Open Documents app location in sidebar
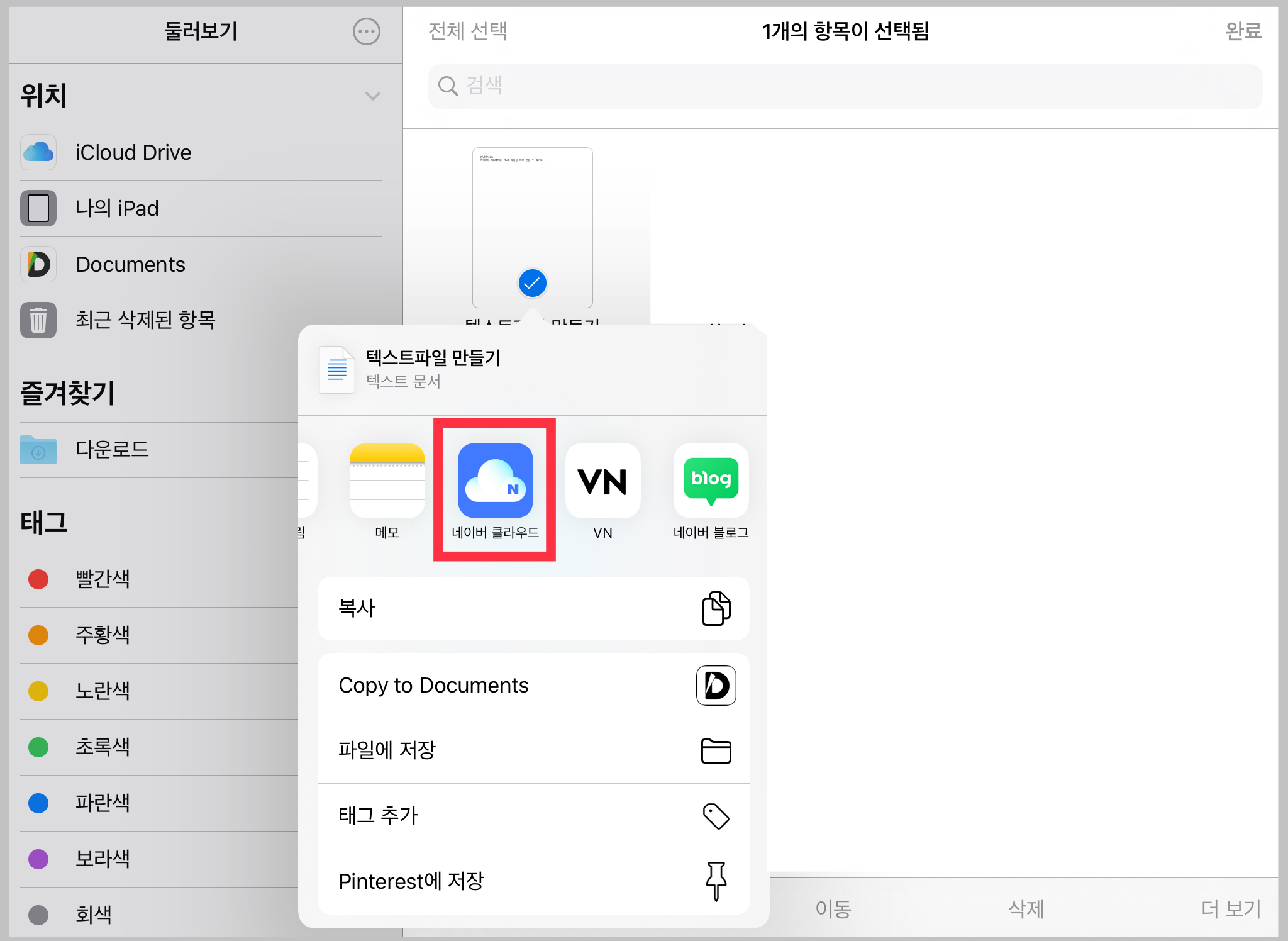This screenshot has width=1288, height=941. (x=130, y=264)
